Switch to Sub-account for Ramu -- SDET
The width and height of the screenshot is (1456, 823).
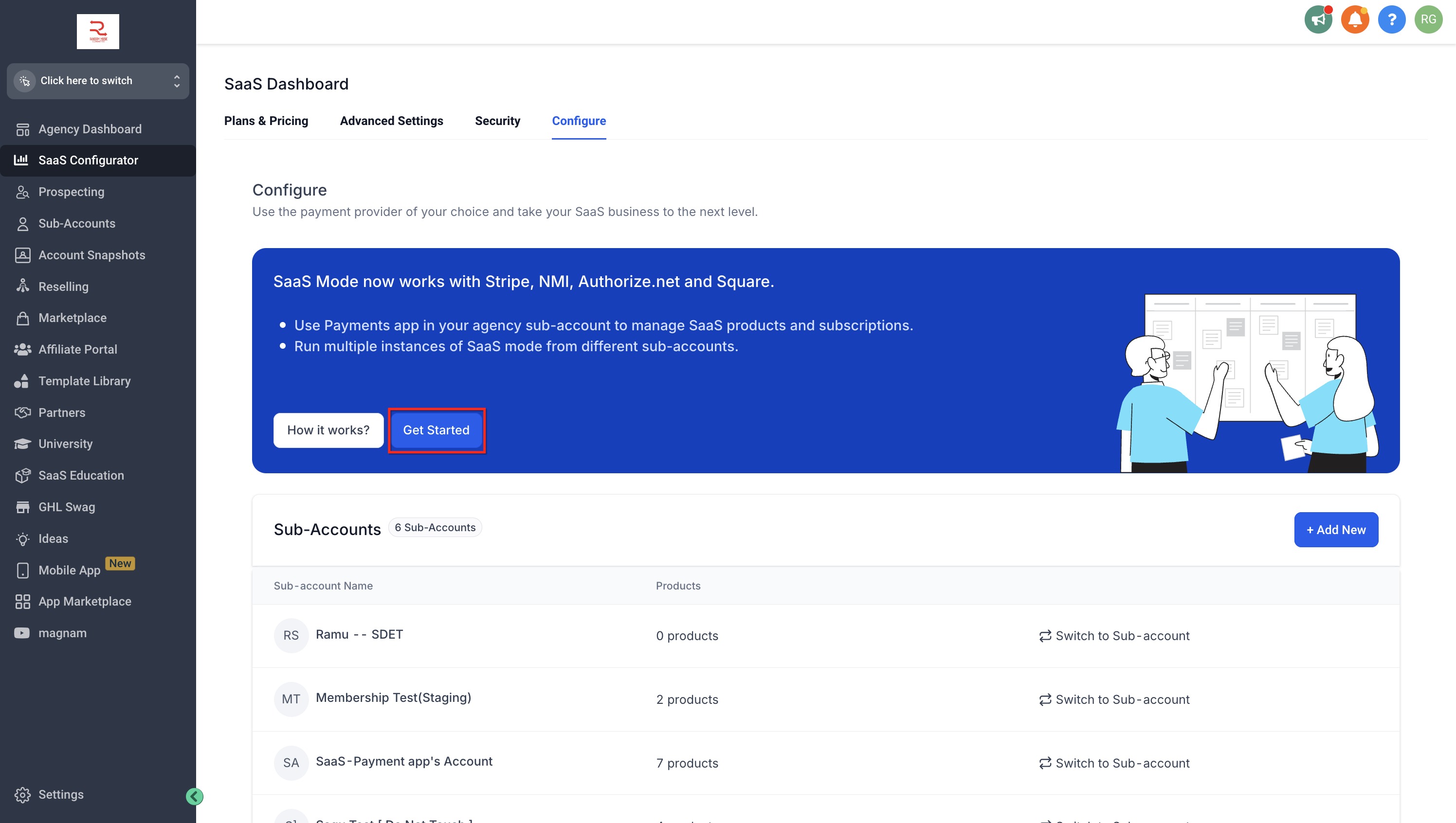coord(1114,636)
